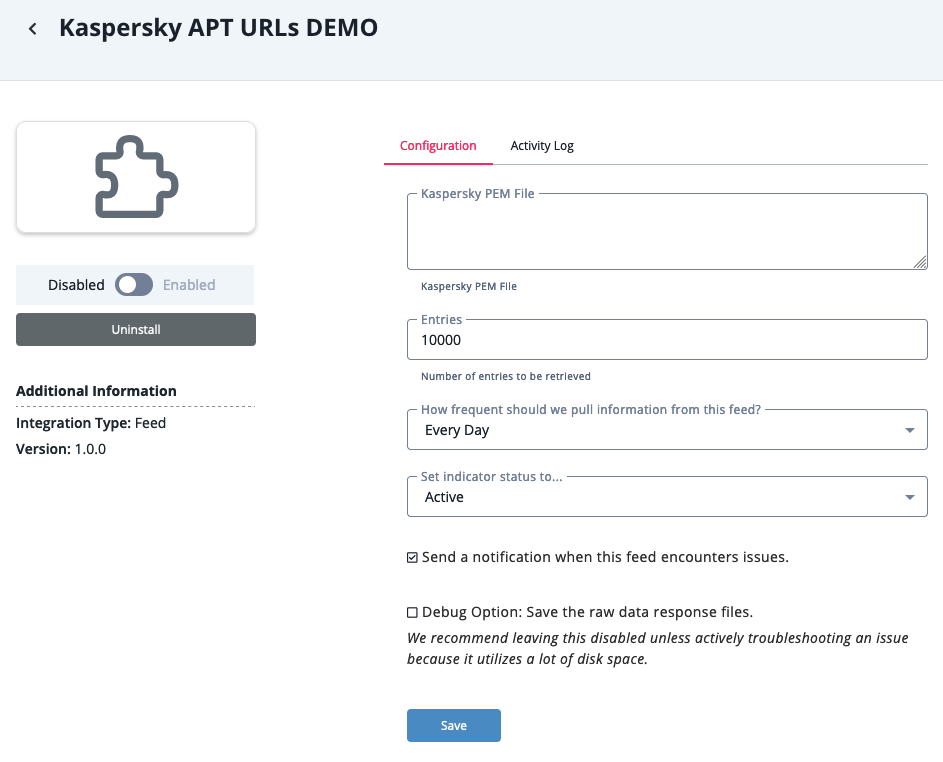Click the Version: 1.0.0 text
This screenshot has height=762, width=943.
tap(61, 449)
